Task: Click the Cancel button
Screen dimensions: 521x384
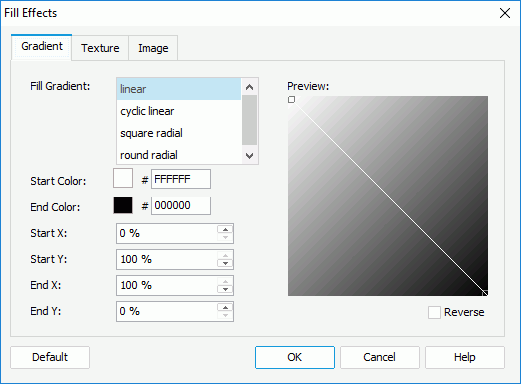Action: tap(379, 357)
